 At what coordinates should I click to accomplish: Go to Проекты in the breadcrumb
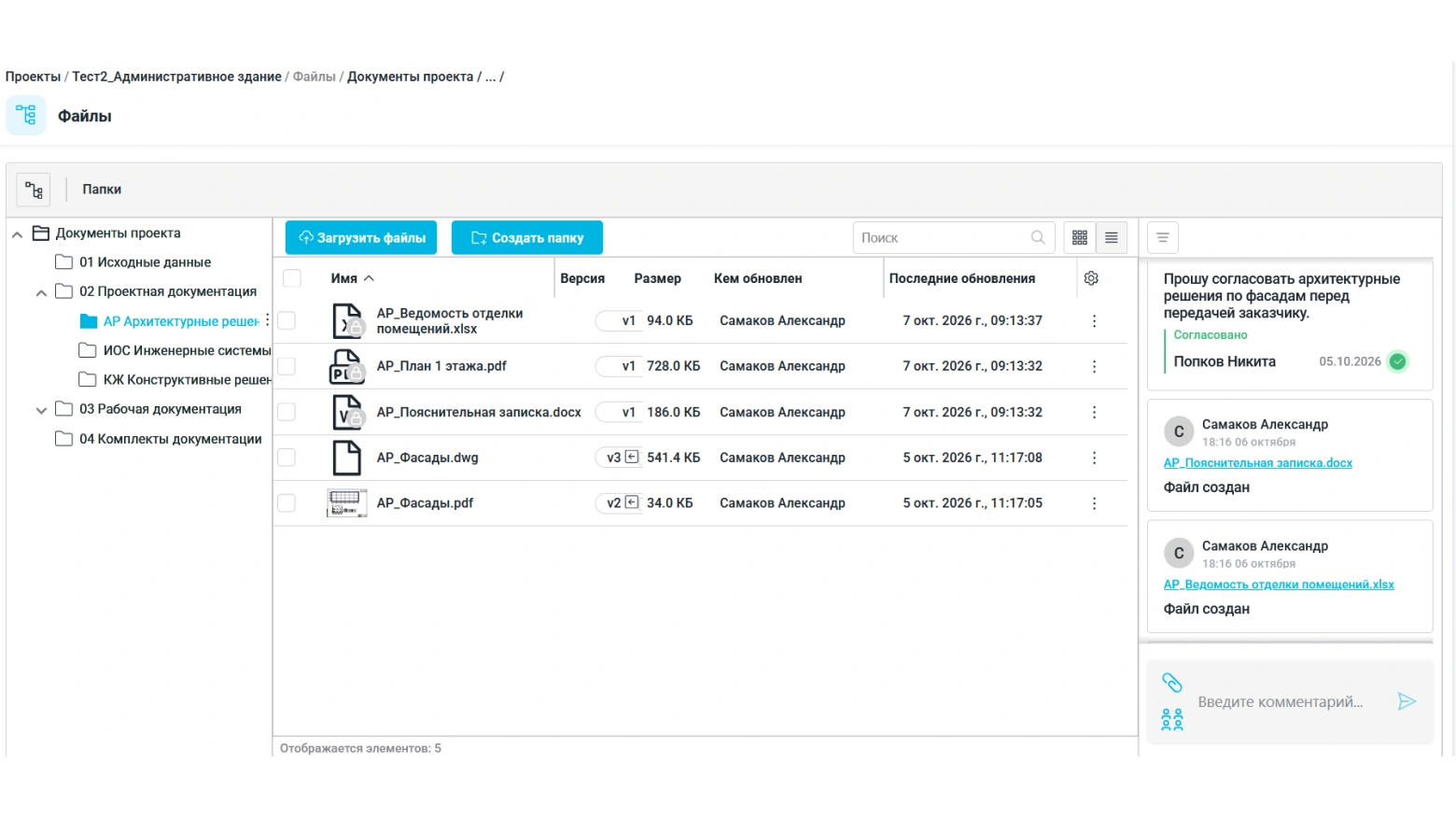click(x=33, y=77)
